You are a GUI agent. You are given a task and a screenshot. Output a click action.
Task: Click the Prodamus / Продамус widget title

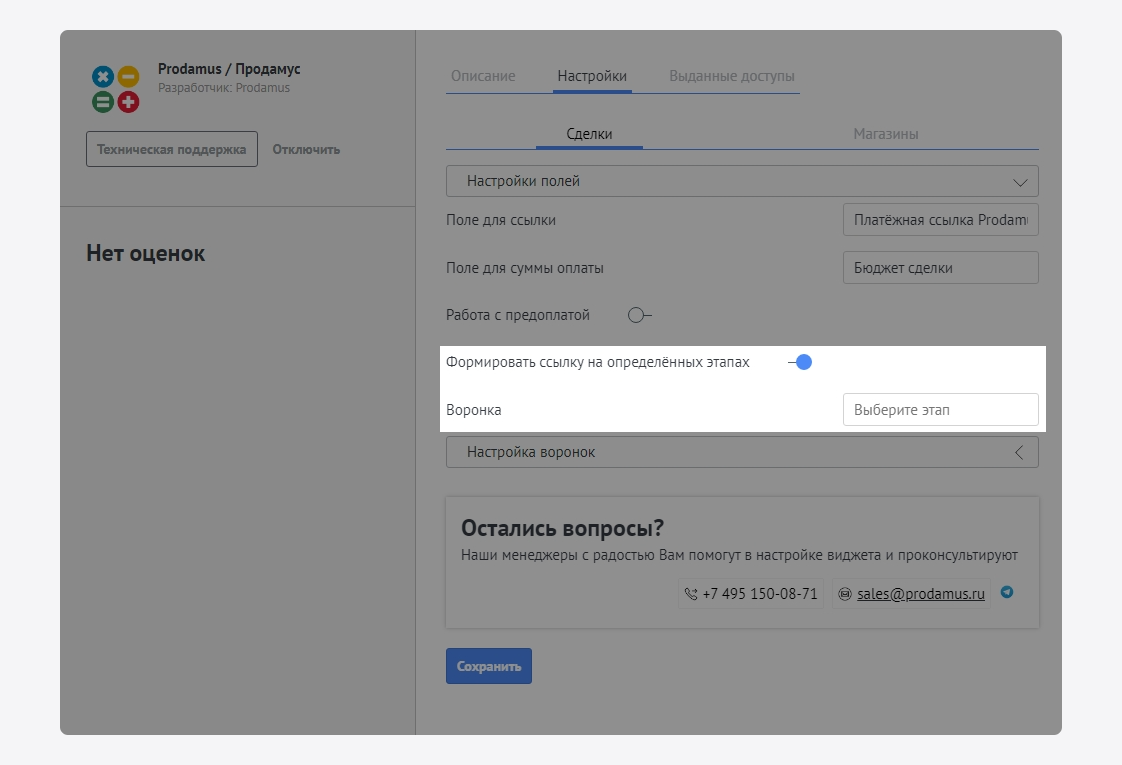[229, 69]
